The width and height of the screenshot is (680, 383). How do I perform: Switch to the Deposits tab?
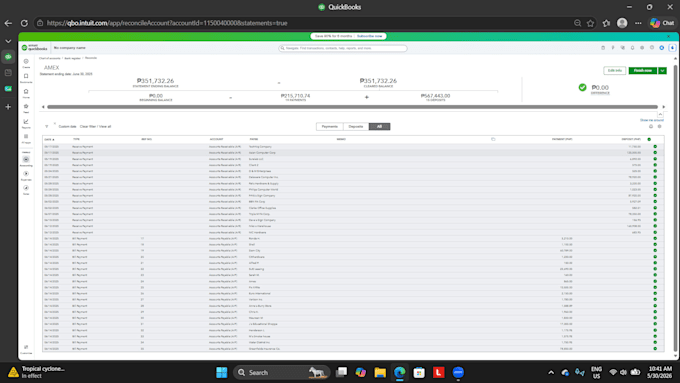click(356, 127)
